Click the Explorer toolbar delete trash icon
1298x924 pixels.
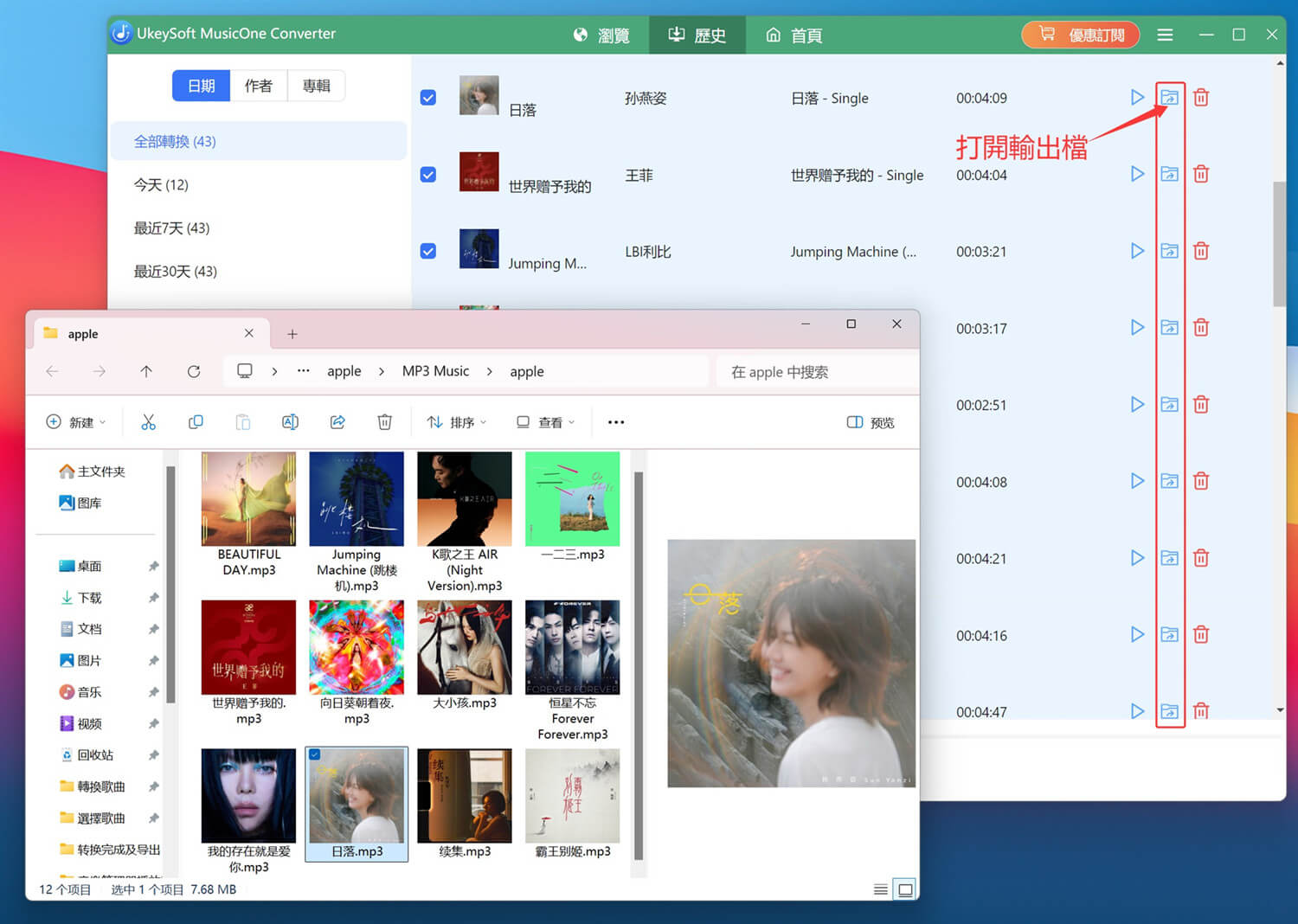click(384, 422)
